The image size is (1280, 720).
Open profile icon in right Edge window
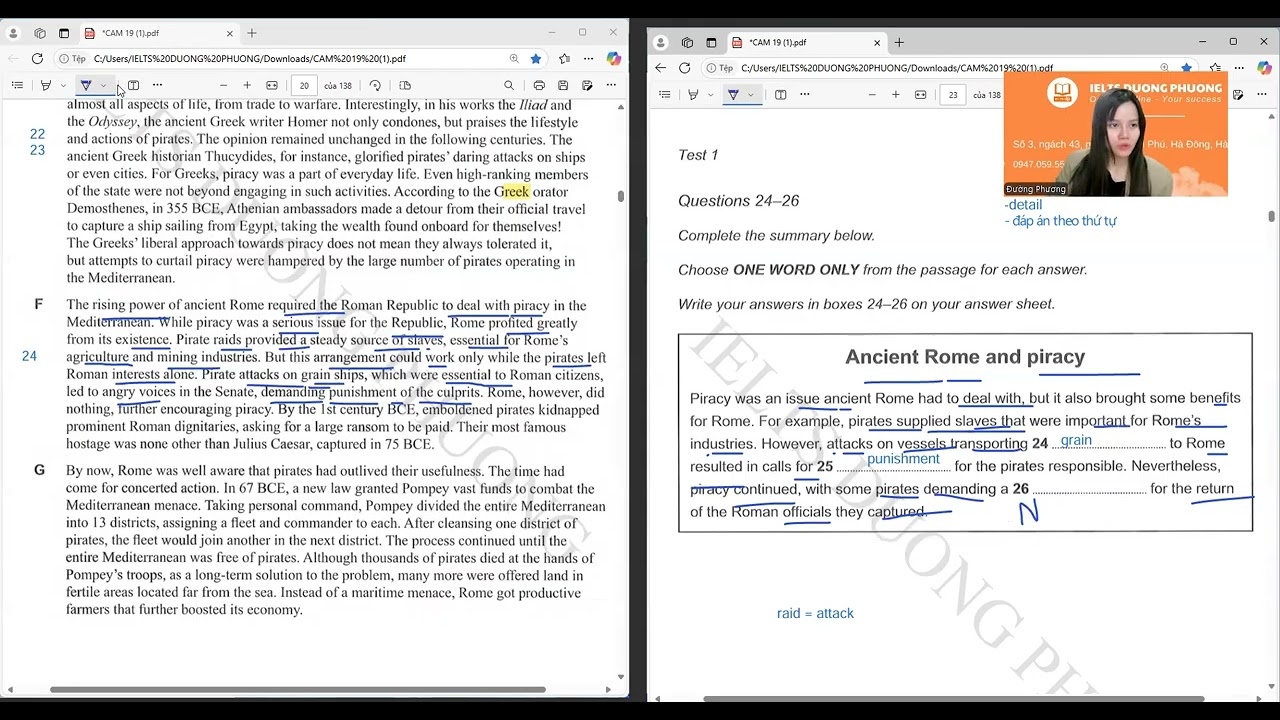tap(663, 43)
